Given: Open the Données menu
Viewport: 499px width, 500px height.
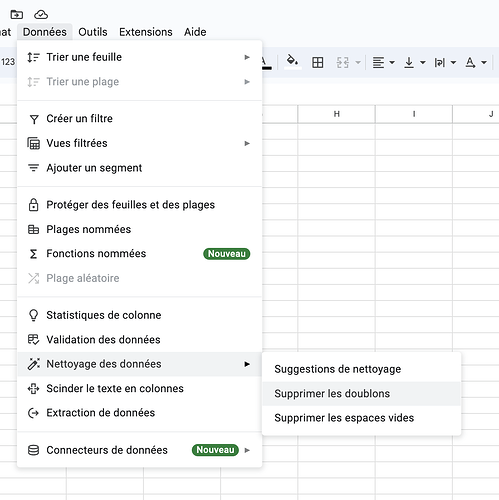Looking at the screenshot, I should [x=45, y=32].
